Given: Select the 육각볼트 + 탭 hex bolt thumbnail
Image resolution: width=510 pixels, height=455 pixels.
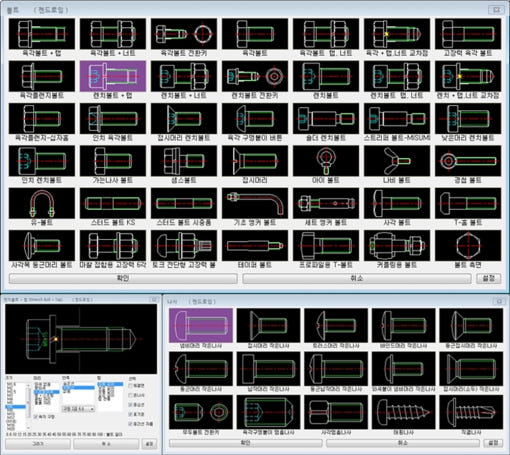Looking at the screenshot, I should (x=42, y=34).
